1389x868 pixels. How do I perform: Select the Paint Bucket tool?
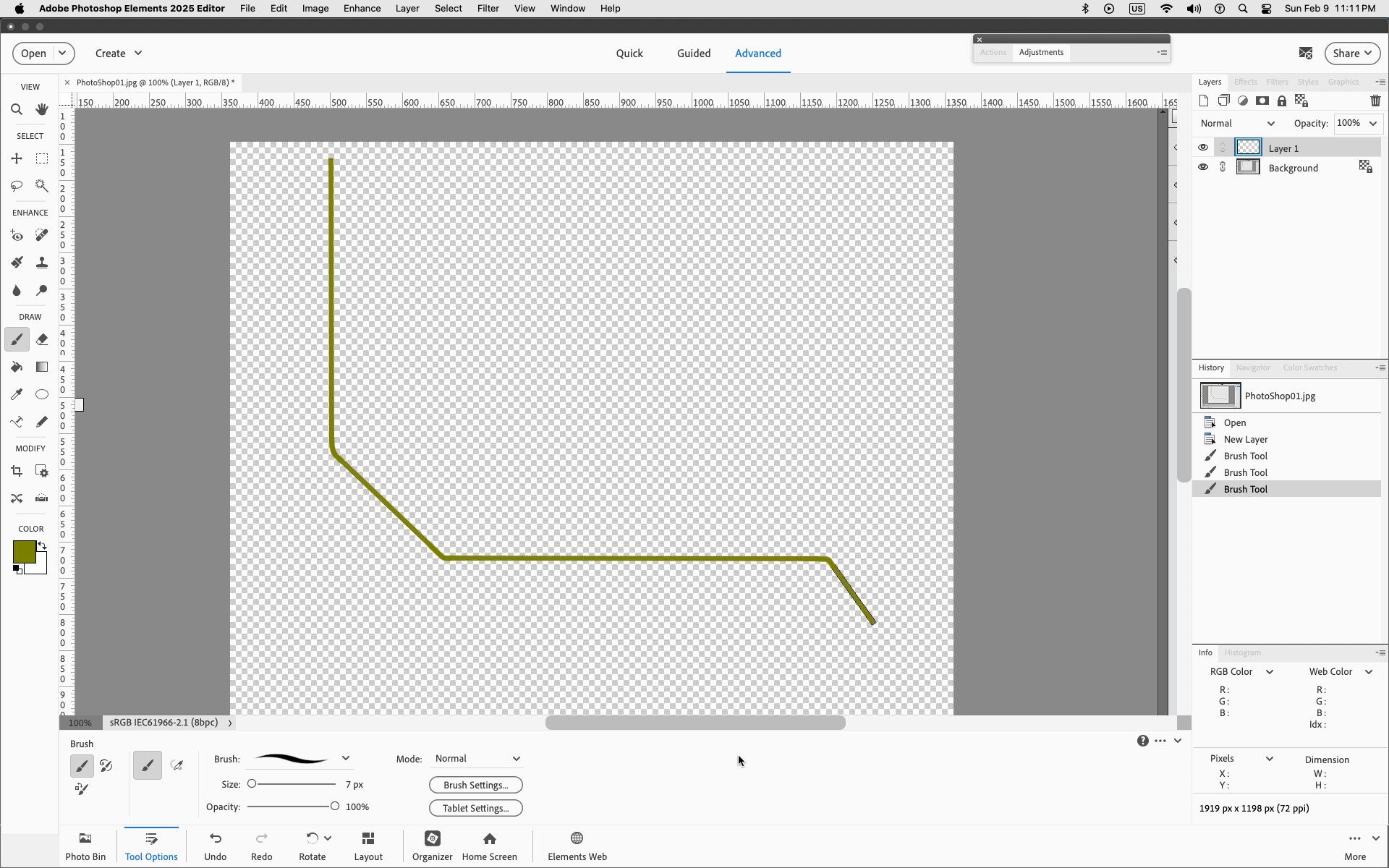(x=17, y=367)
